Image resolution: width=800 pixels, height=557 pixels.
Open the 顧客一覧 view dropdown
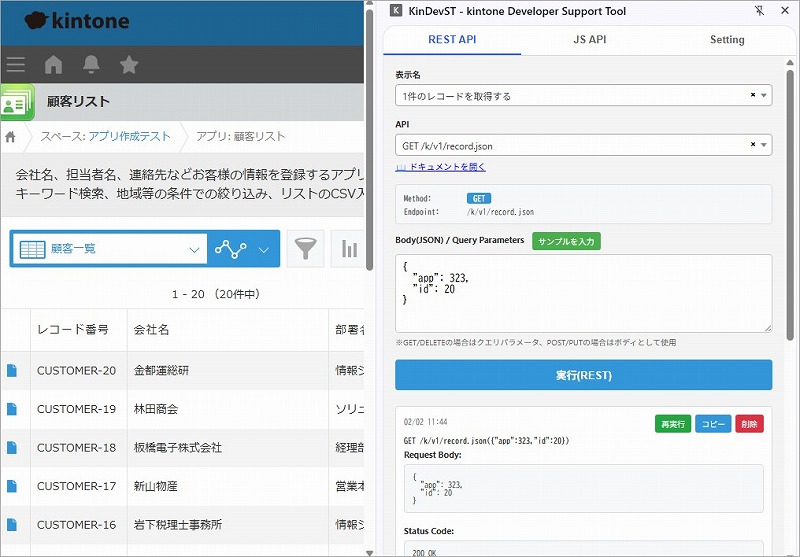click(109, 249)
